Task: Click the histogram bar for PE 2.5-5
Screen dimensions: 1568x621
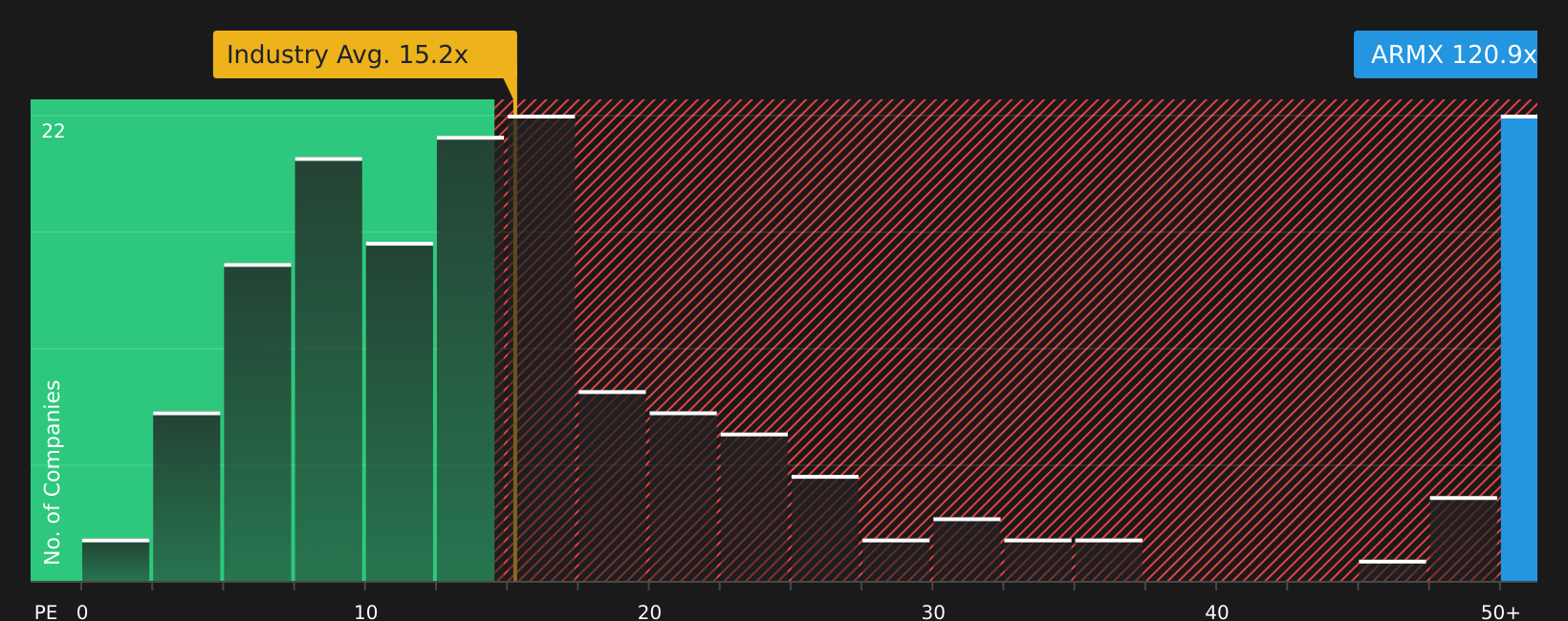Action: tap(186, 497)
